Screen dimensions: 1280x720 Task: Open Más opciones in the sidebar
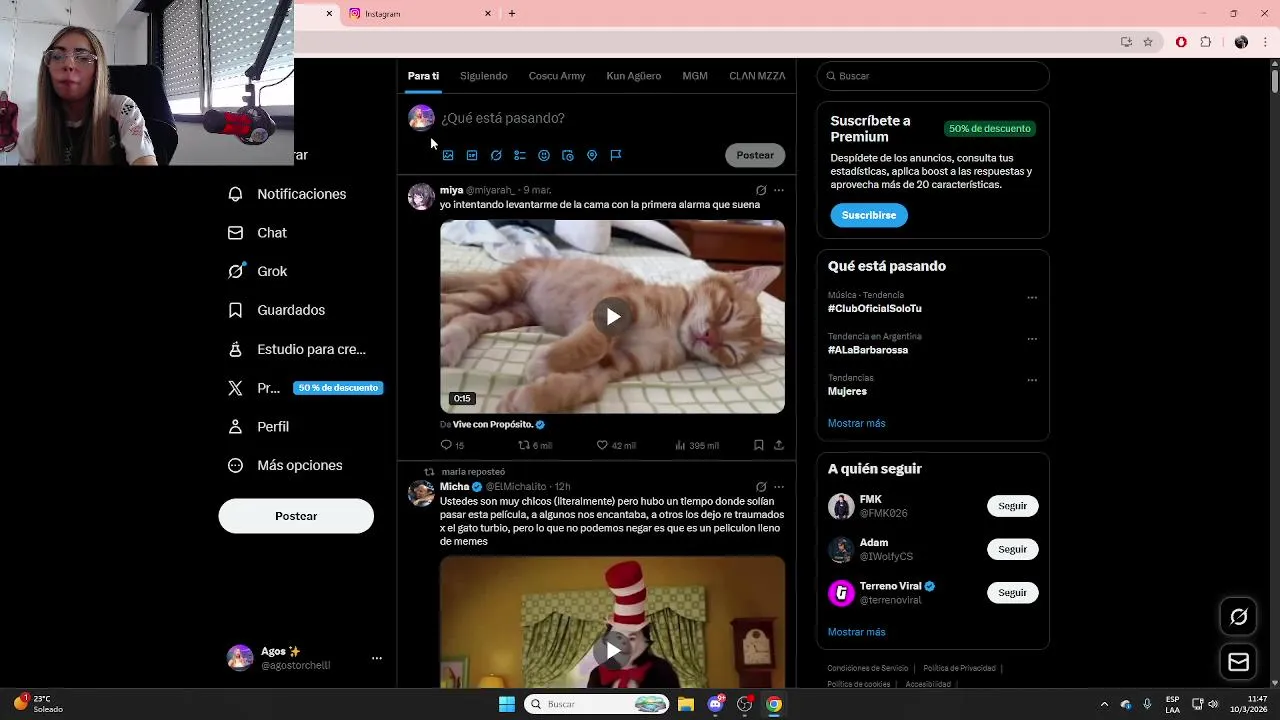point(286,465)
